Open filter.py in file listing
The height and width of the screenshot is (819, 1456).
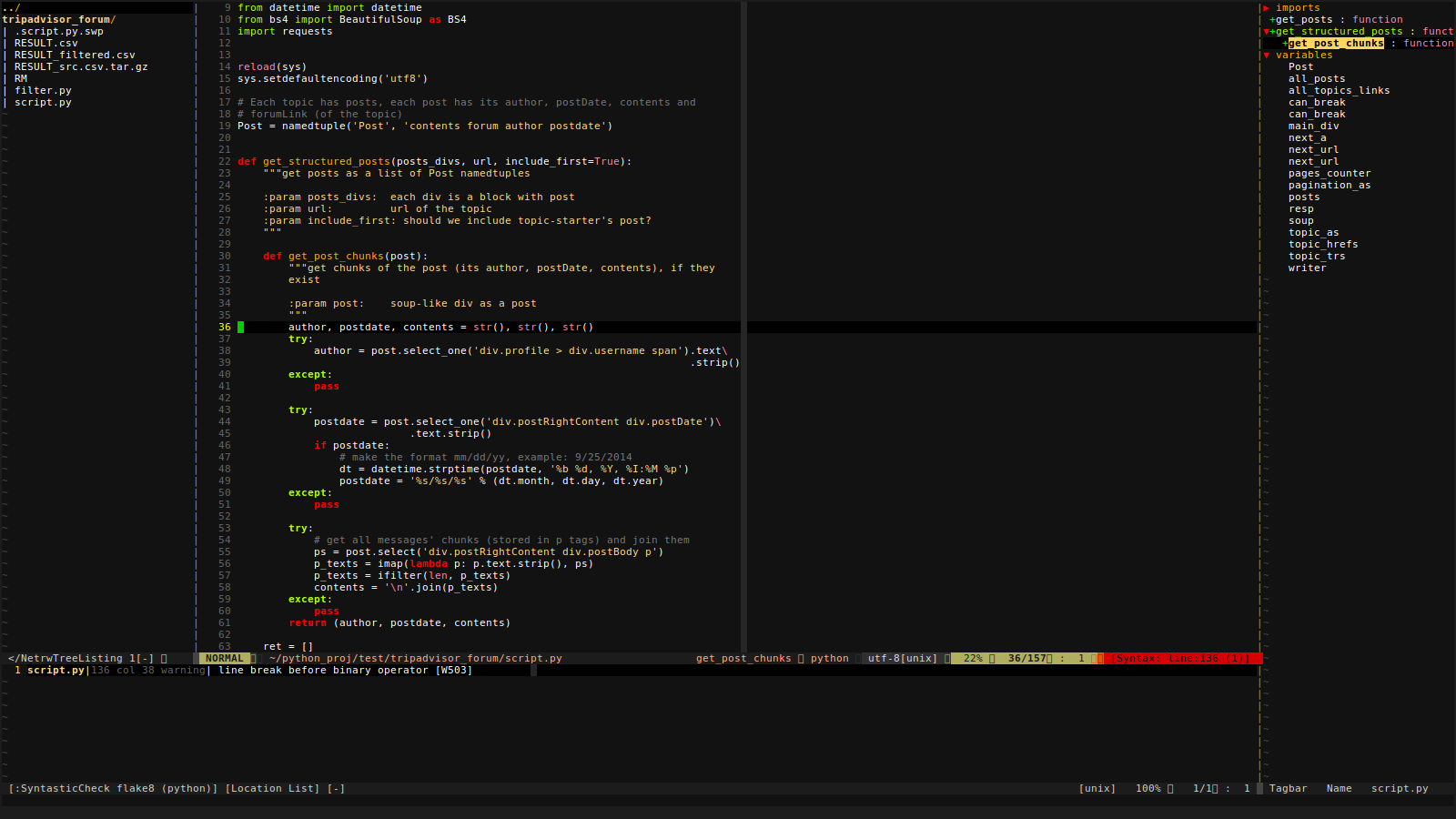pos(43,90)
